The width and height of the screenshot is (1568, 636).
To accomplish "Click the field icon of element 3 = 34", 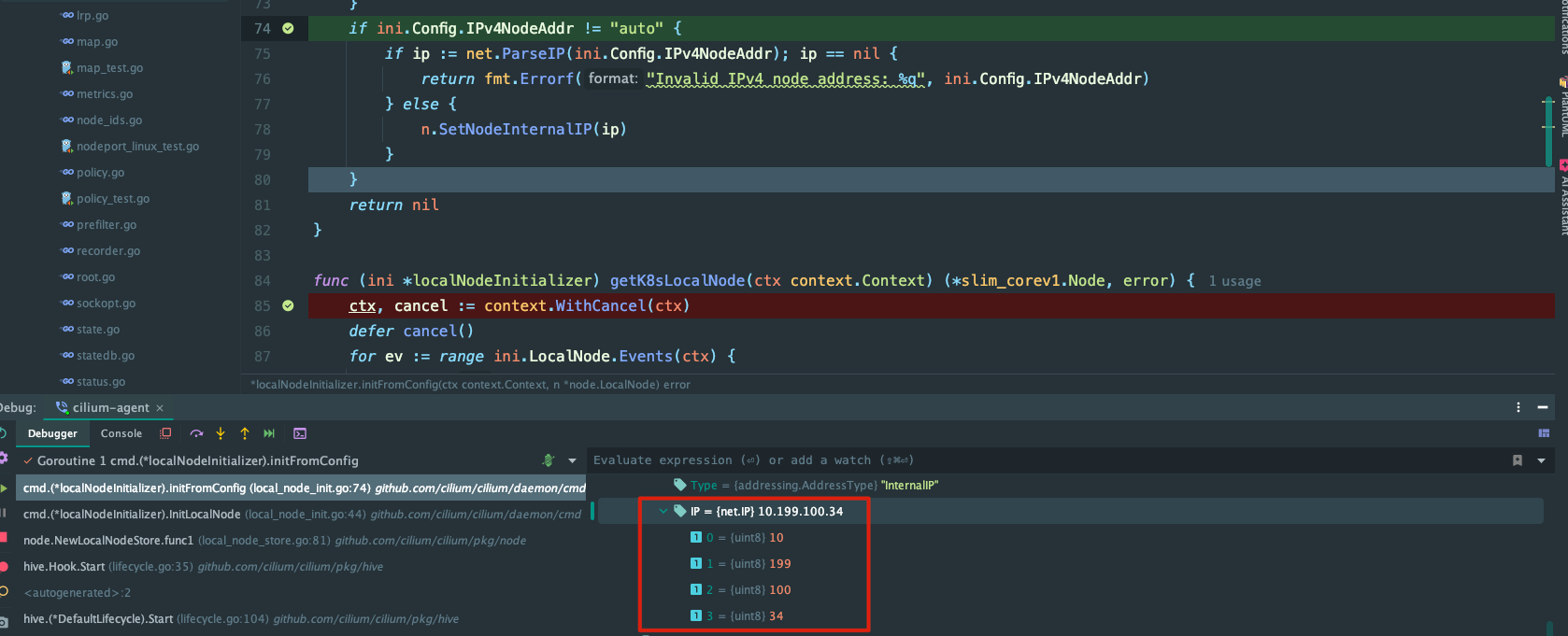I will tap(696, 615).
